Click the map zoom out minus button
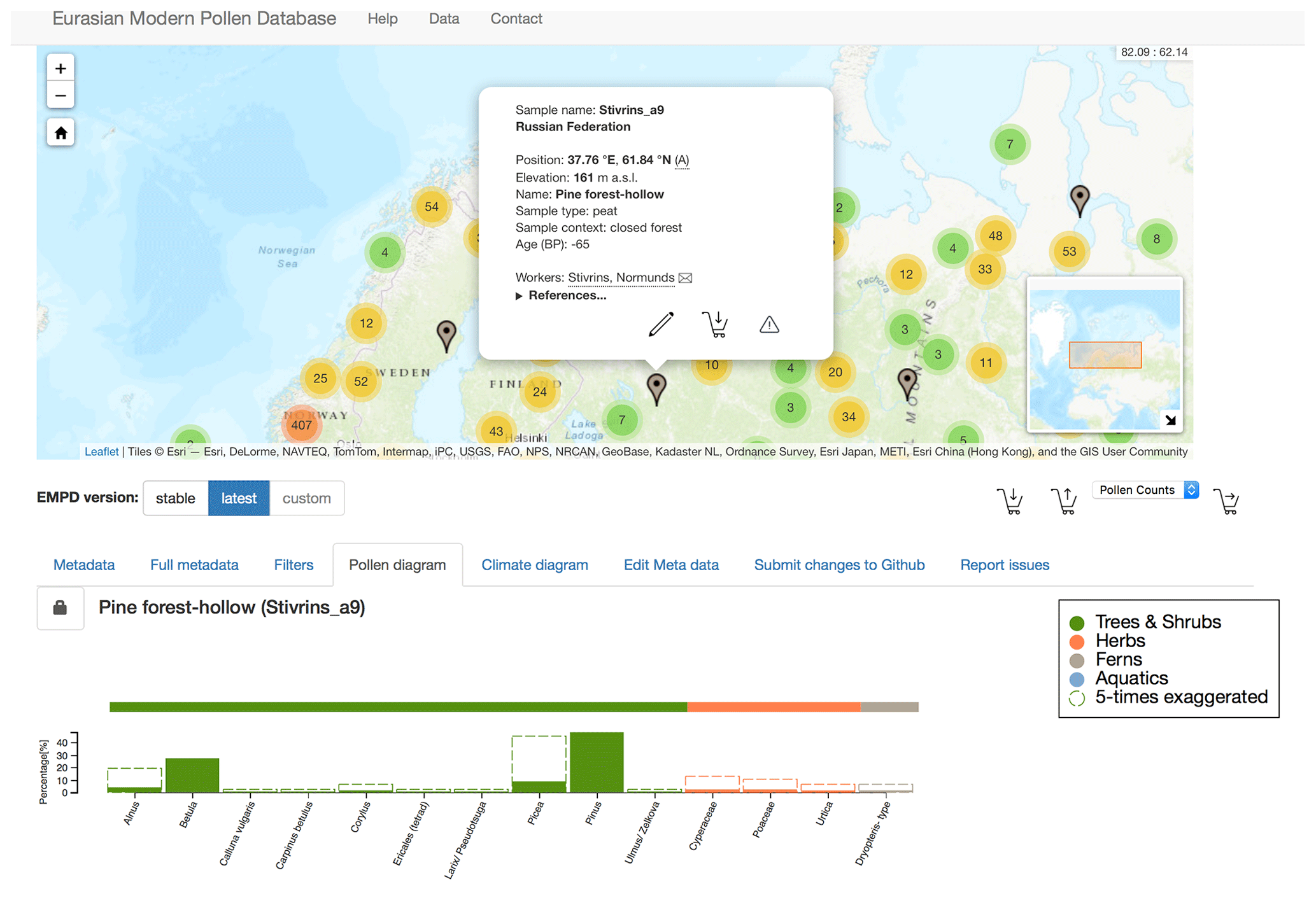Viewport: 1316px width, 910px height. pyautogui.click(x=60, y=95)
